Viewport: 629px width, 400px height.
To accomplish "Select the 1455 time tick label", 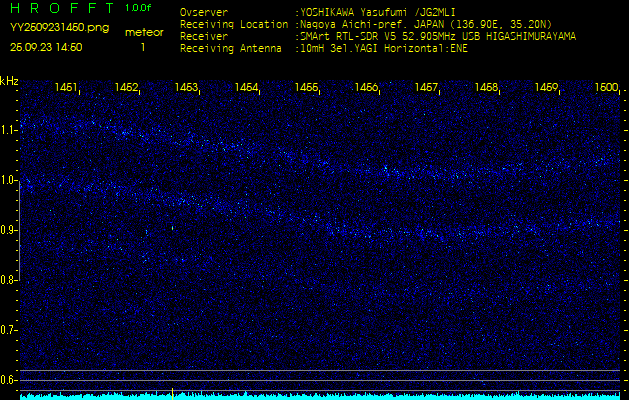I will pyautogui.click(x=307, y=88).
